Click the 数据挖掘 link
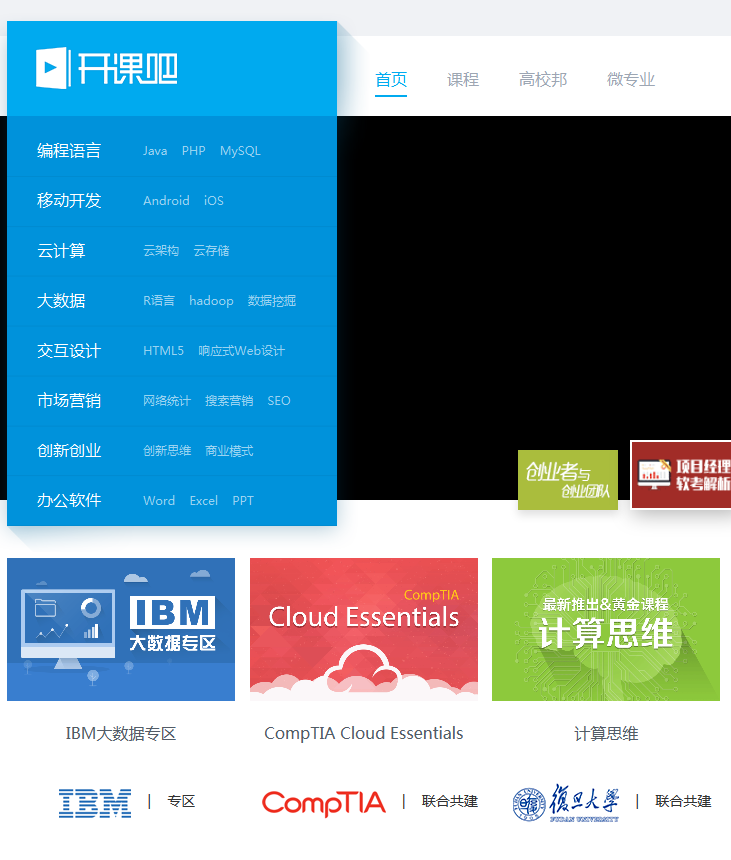This screenshot has height=860, width=731. pos(272,301)
